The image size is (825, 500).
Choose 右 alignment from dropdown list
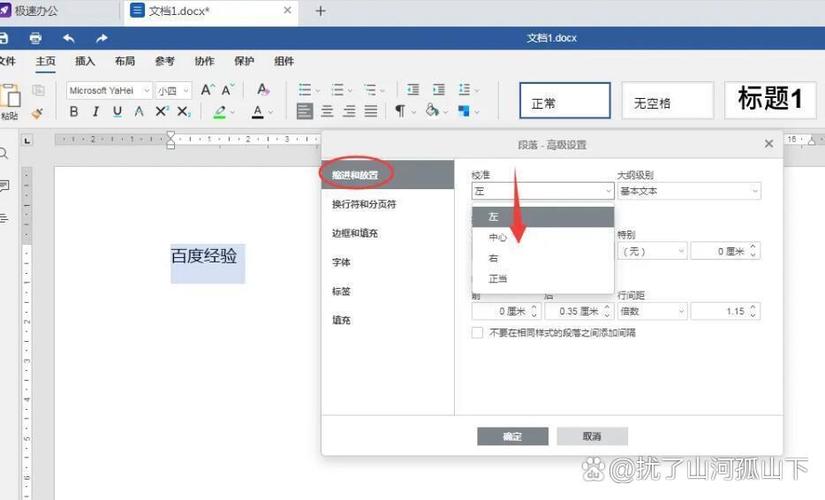tap(543, 258)
